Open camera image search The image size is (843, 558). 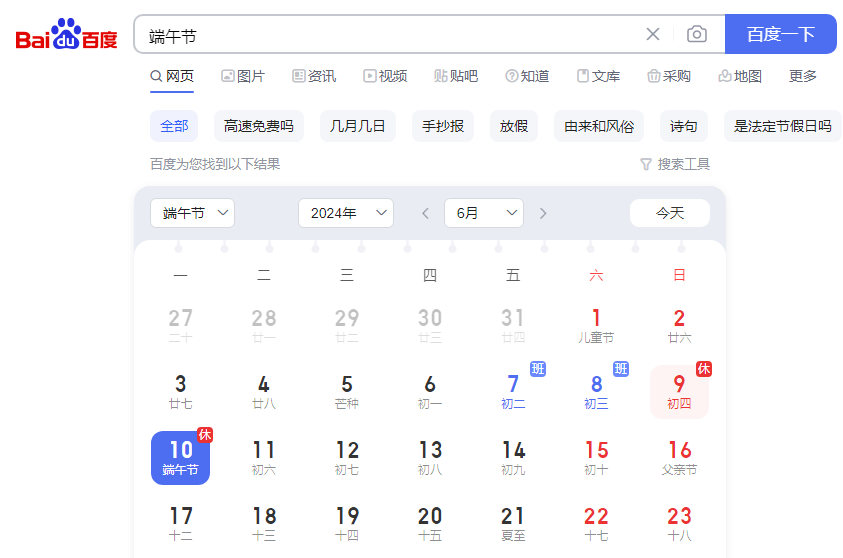[x=697, y=34]
